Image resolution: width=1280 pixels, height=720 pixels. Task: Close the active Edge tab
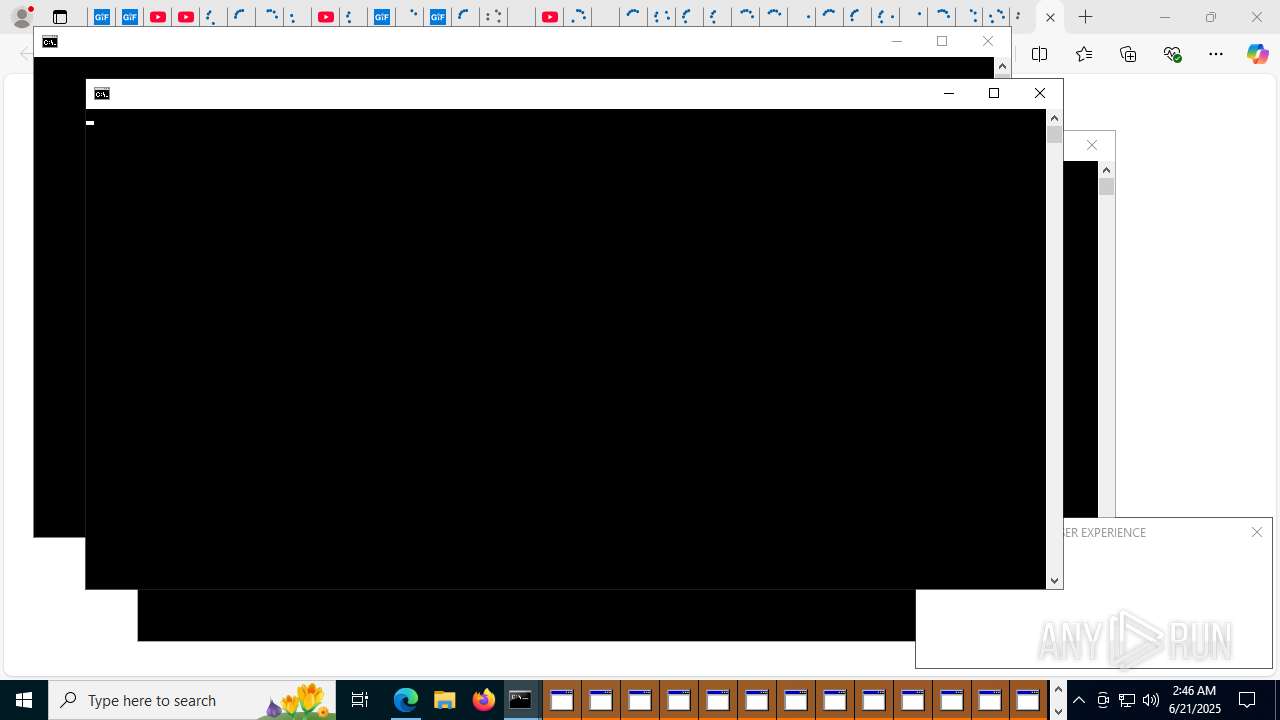click(x=1050, y=17)
